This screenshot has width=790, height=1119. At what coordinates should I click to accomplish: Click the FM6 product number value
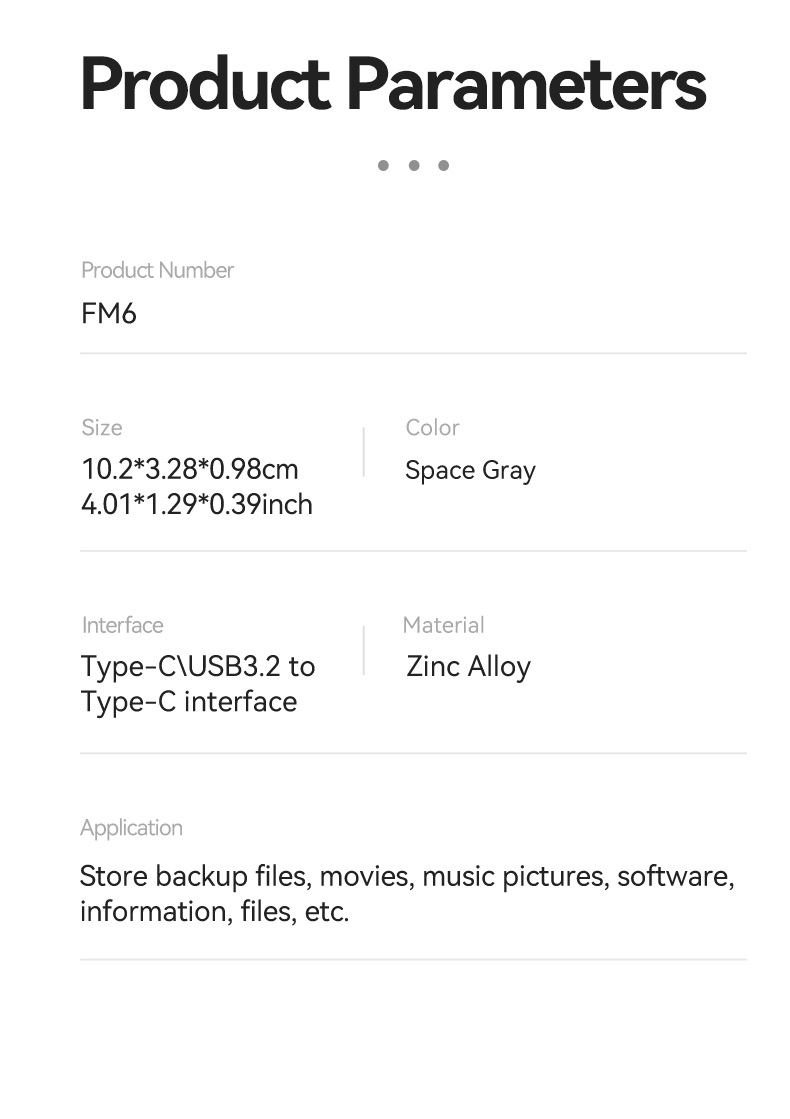click(x=108, y=314)
